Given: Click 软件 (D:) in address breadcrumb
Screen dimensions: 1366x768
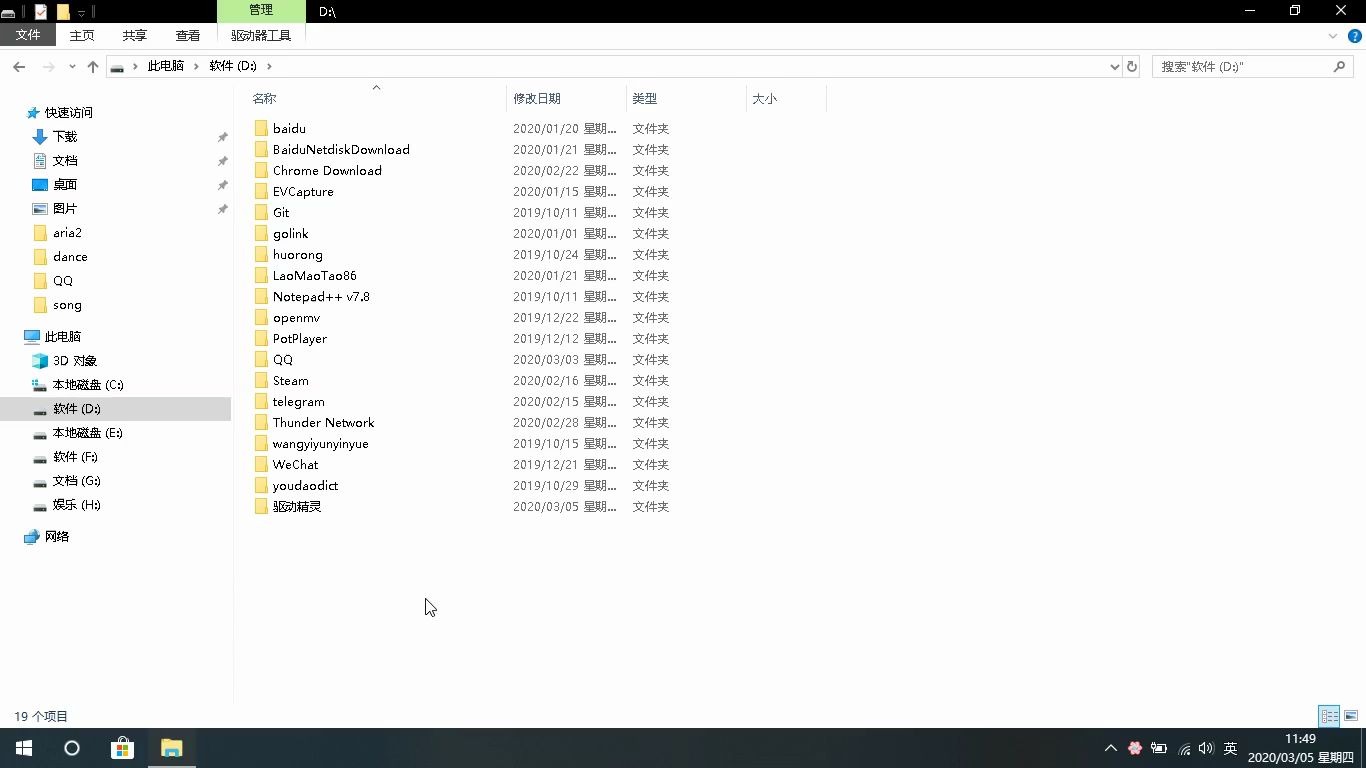Looking at the screenshot, I should 233,66.
